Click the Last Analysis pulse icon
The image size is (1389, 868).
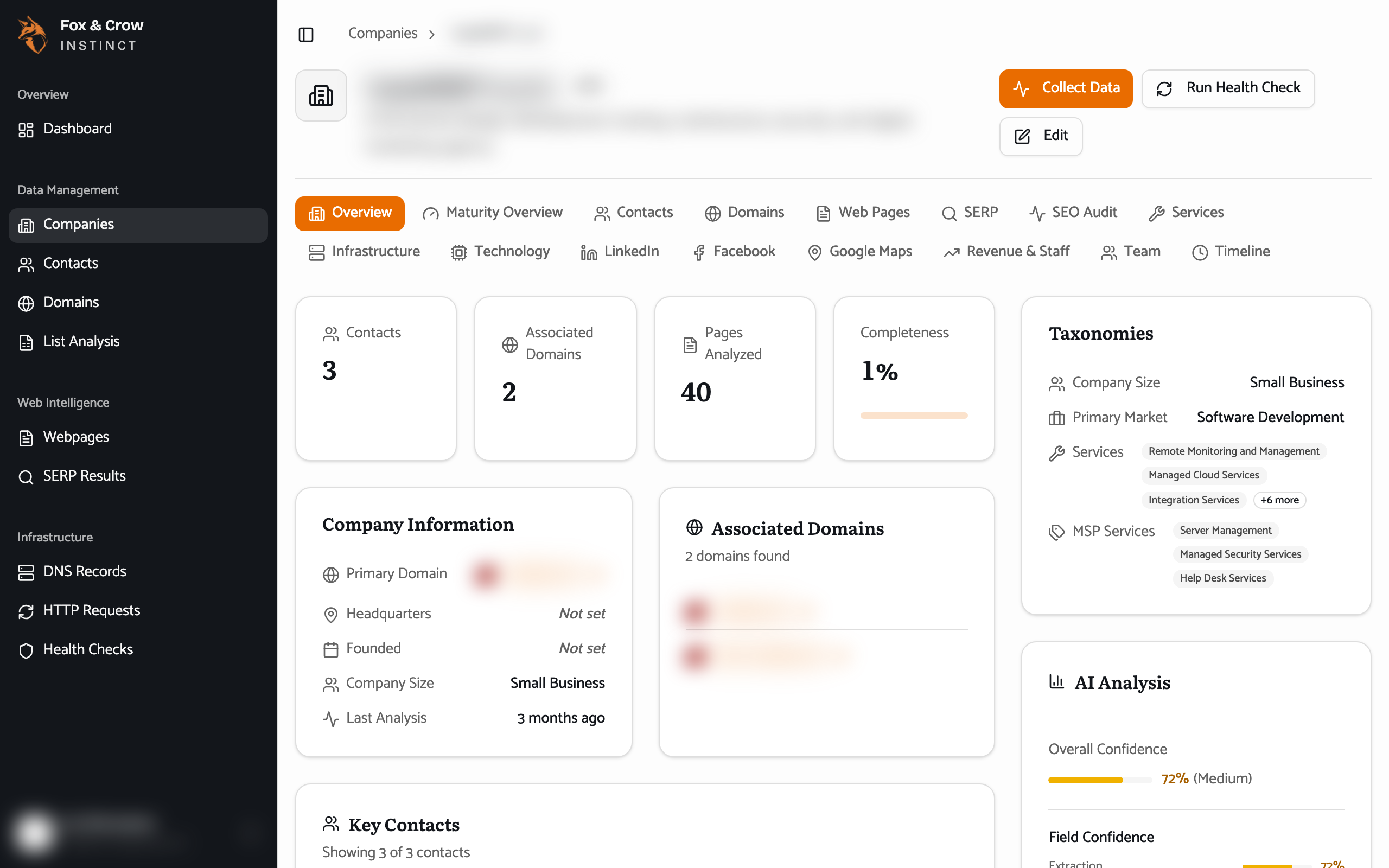[330, 719]
